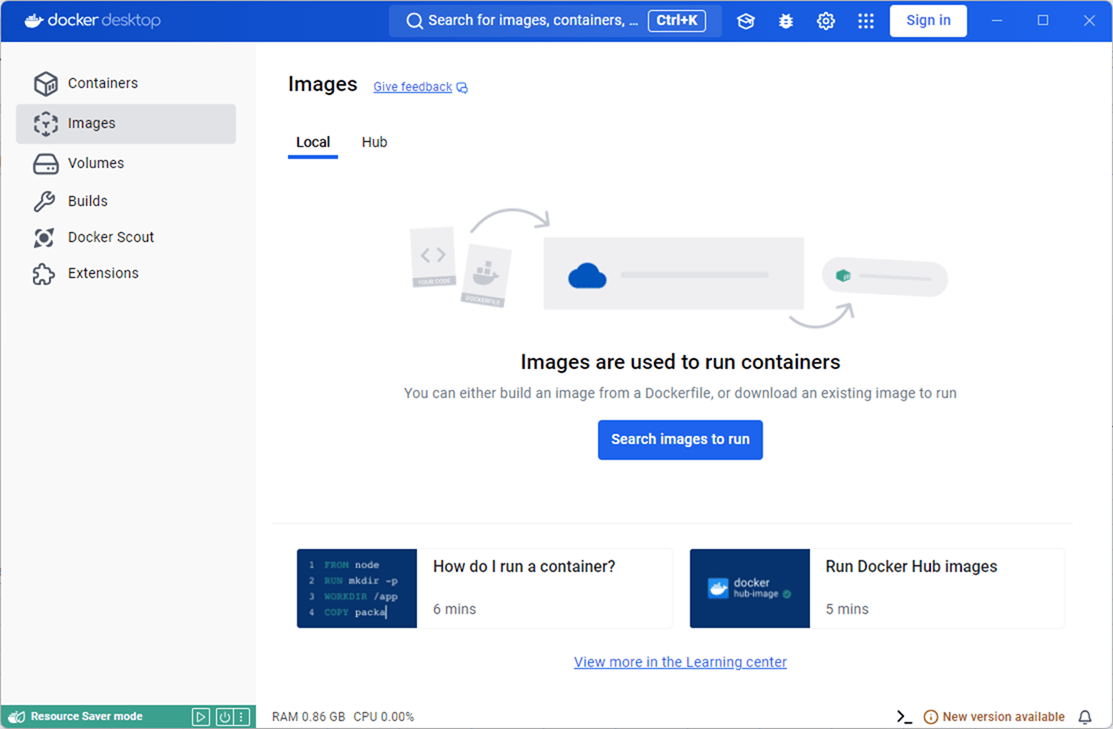Click the Docker whale logo in header
The width and height of the screenshot is (1113, 729).
34,20
